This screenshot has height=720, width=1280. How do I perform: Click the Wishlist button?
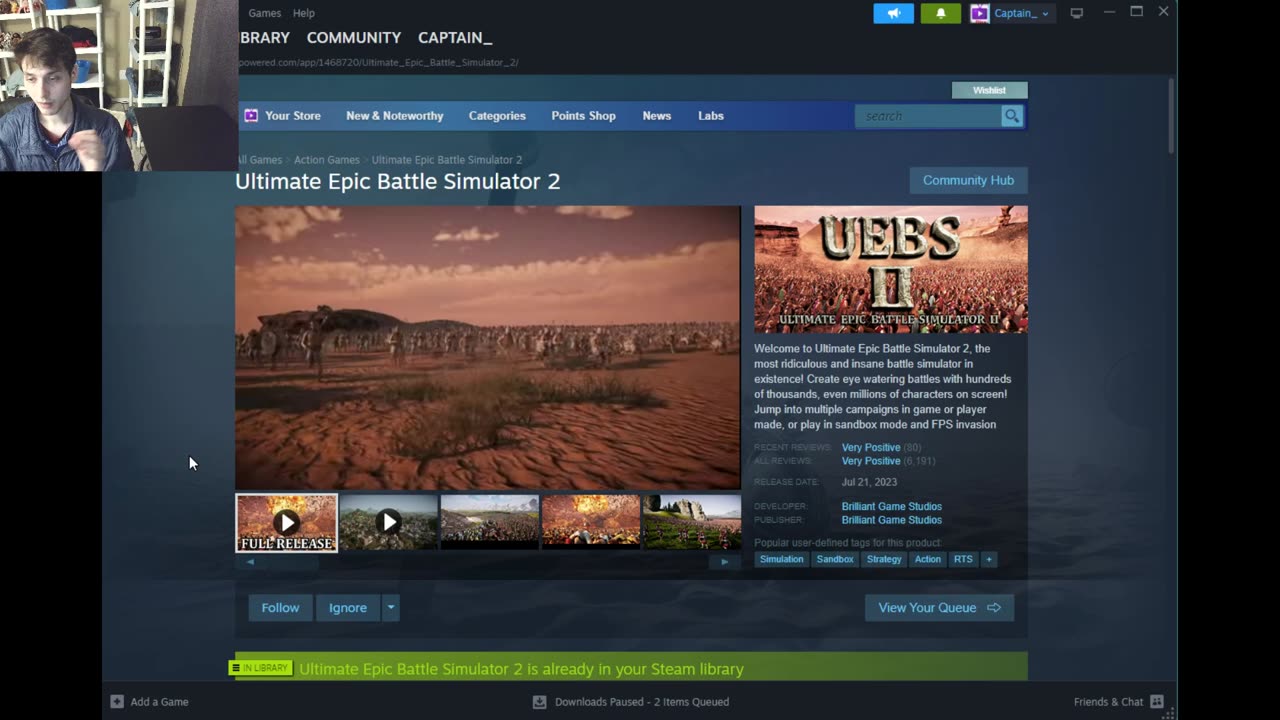[x=989, y=90]
